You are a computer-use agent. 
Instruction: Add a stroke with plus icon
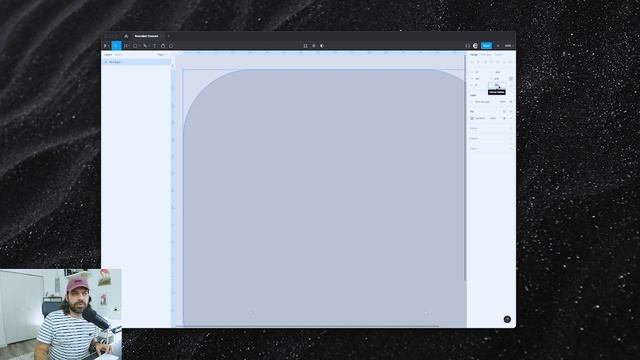(511, 129)
